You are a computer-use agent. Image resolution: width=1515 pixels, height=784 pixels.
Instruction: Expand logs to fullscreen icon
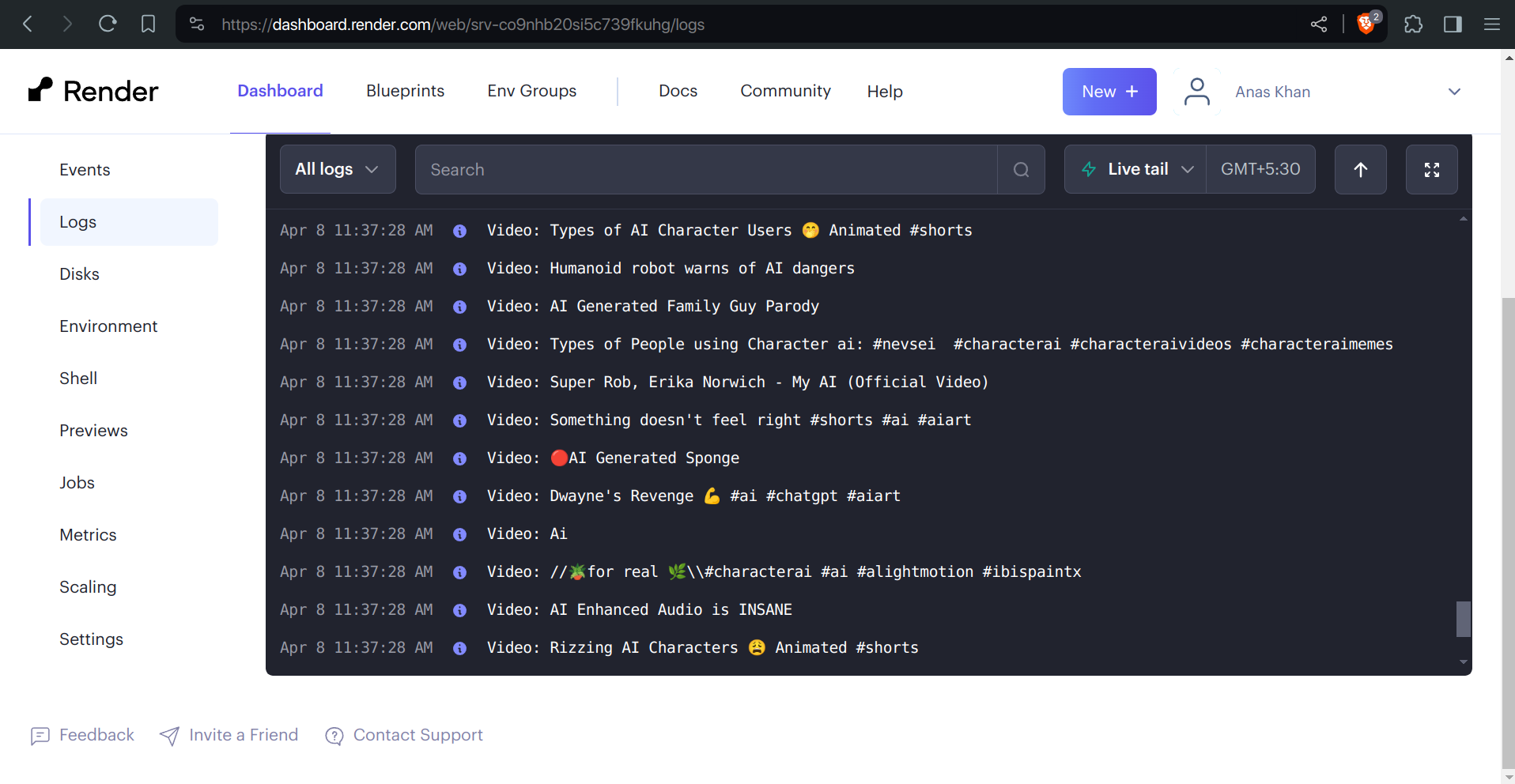pyautogui.click(x=1431, y=169)
